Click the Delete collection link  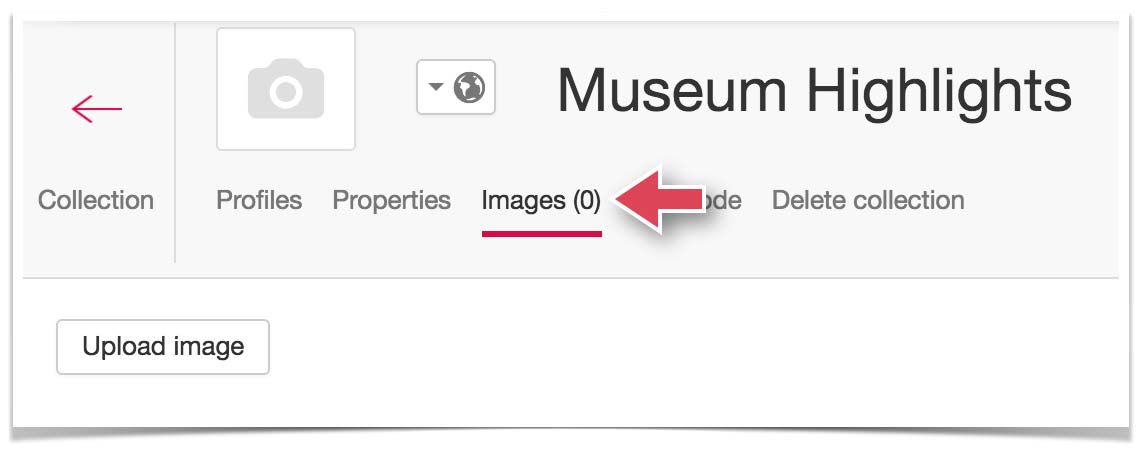[868, 200]
